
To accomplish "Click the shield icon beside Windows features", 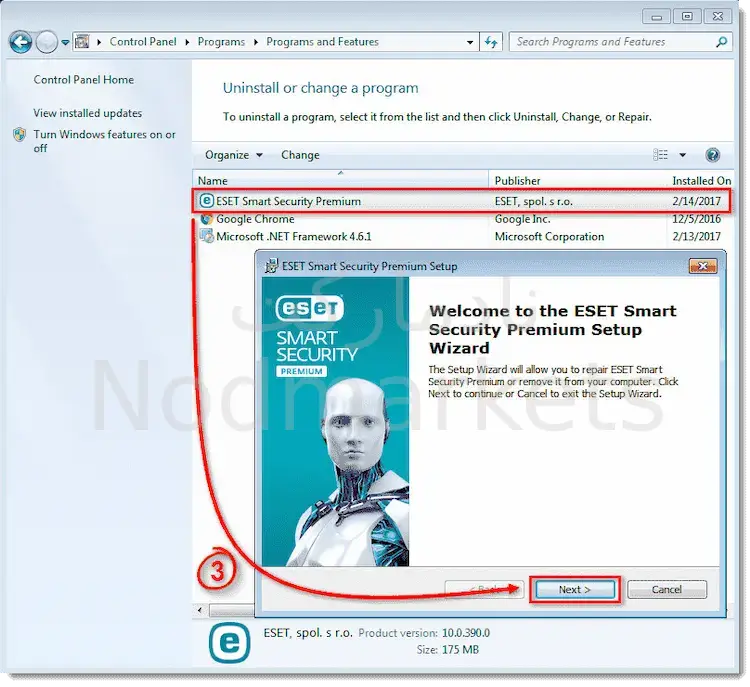I will pyautogui.click(x=20, y=134).
